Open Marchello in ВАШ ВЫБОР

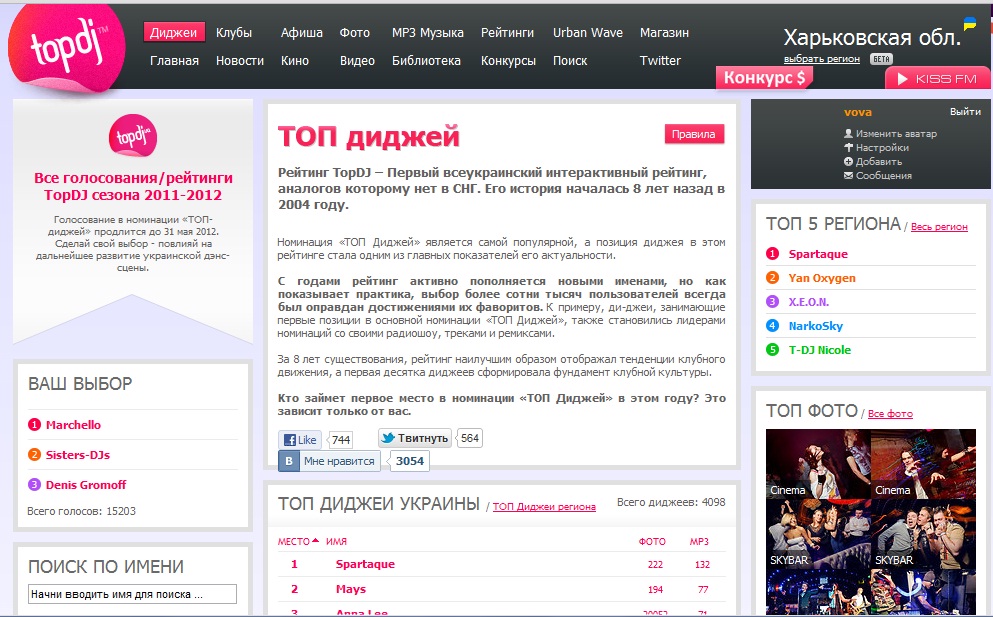click(73, 425)
